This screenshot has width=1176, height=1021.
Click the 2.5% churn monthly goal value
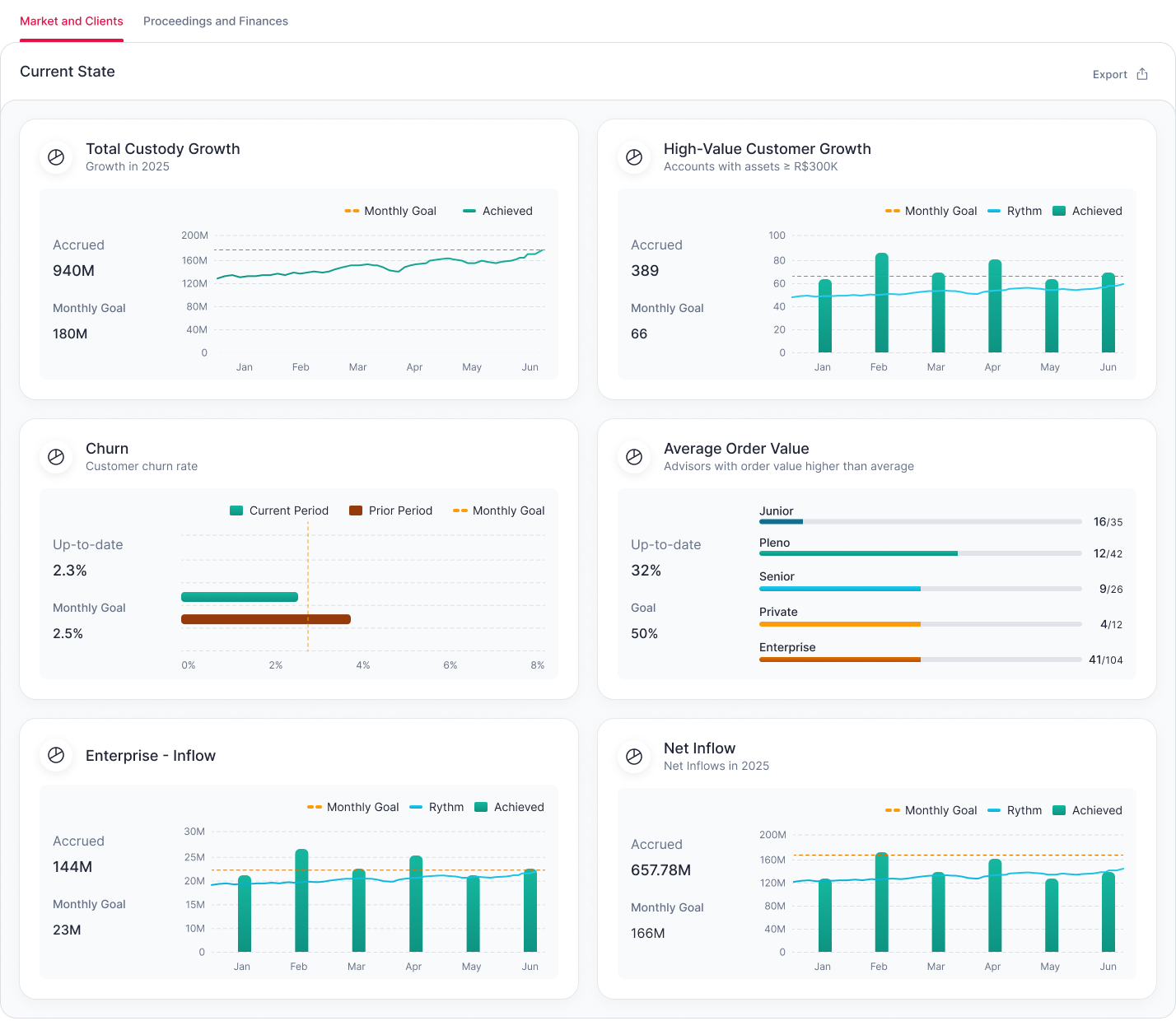(68, 634)
